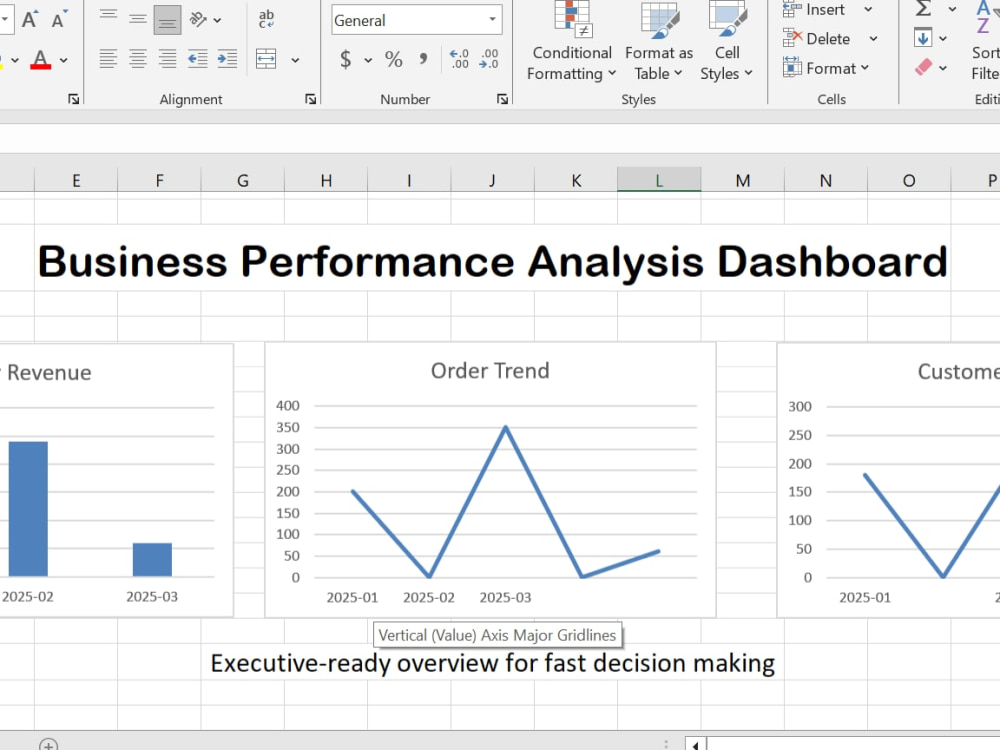Select the Order Trend chart title
Screen dimensions: 1000x750
[x=490, y=371]
